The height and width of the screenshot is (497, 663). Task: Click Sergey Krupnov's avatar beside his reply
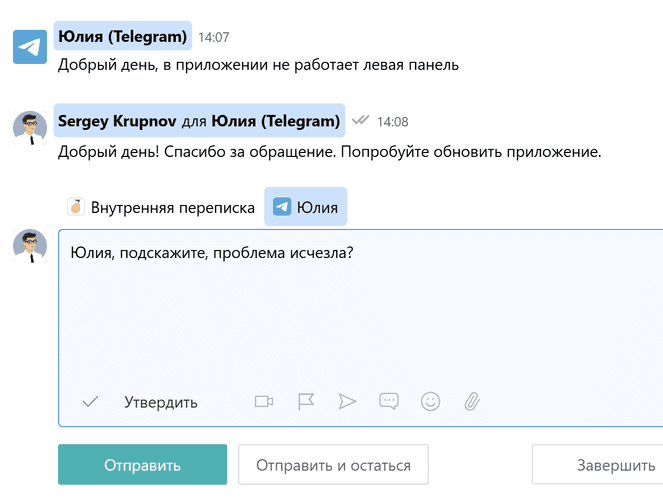[30, 129]
